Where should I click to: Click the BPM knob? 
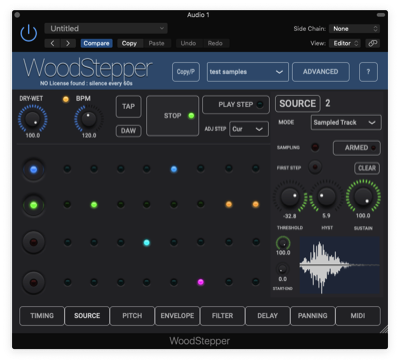tap(89, 119)
